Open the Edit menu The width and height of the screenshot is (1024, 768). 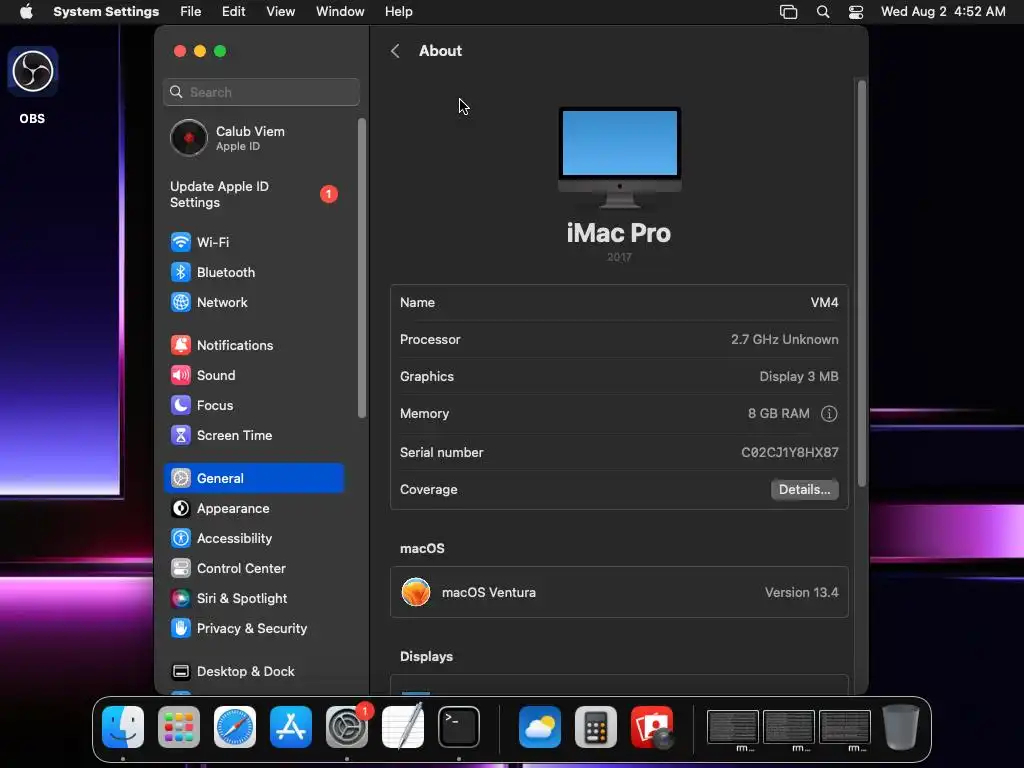[x=233, y=12]
